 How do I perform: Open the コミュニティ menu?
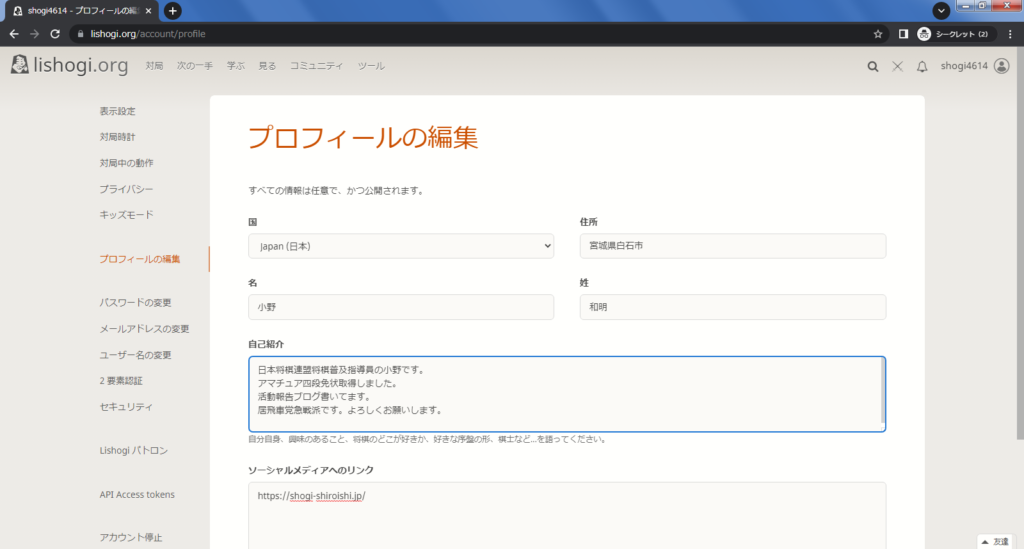pos(317,66)
